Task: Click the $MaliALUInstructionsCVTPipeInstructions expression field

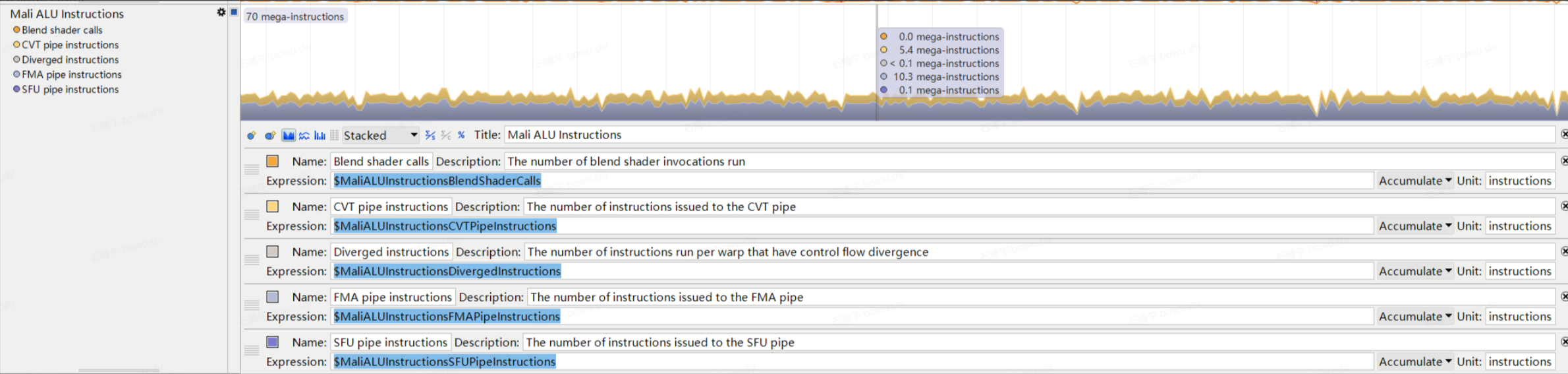Action: [x=852, y=226]
